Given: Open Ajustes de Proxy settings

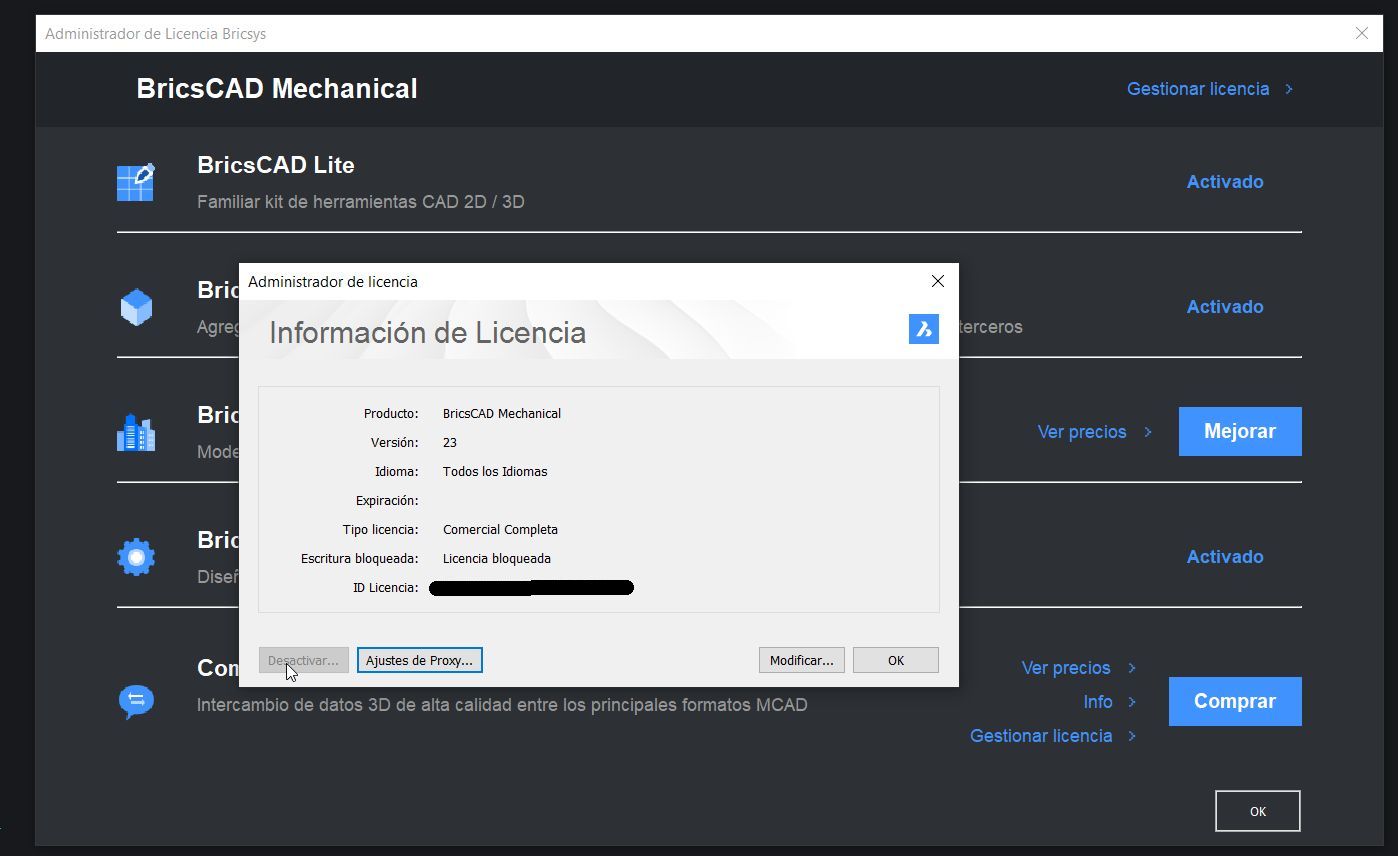Looking at the screenshot, I should [x=419, y=660].
